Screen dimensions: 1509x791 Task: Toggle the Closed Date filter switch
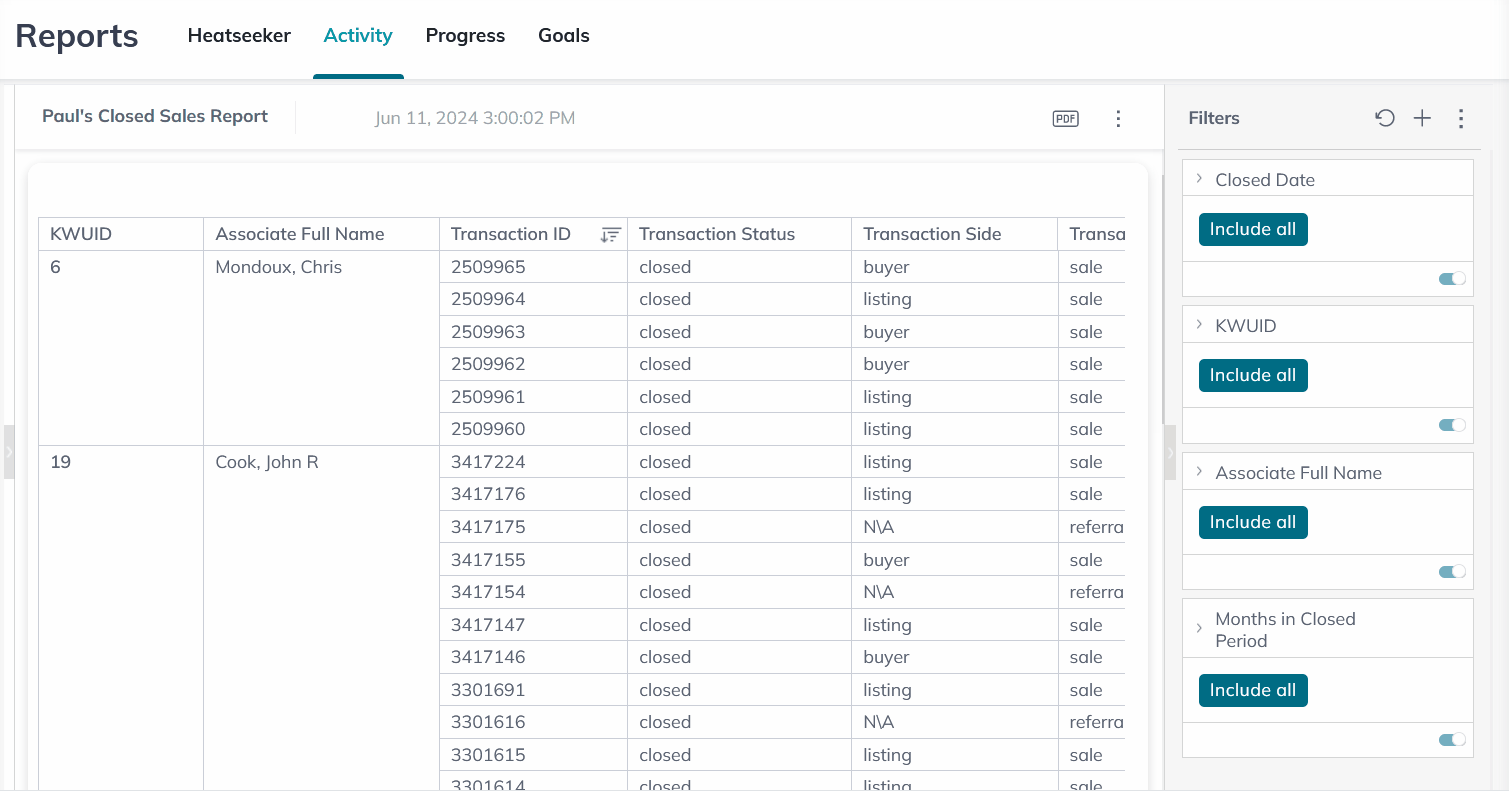click(1452, 279)
